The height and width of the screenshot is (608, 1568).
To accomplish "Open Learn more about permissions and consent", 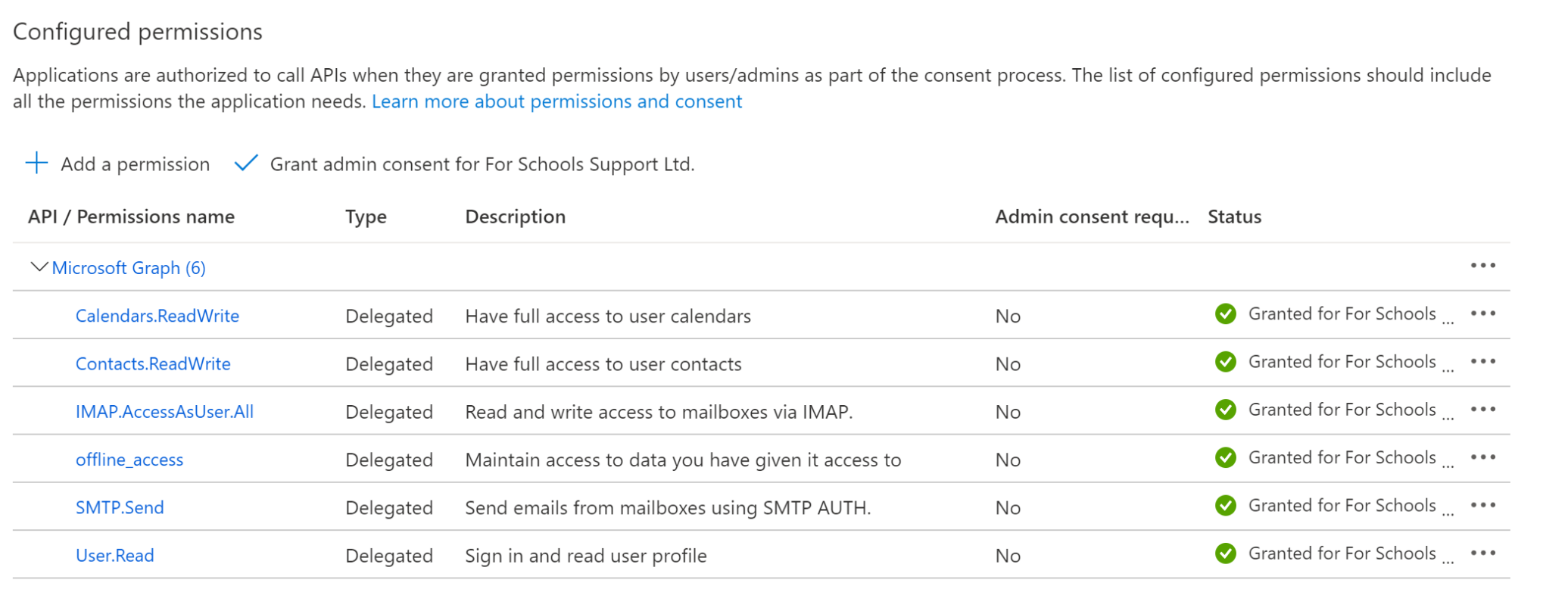I will (556, 101).
